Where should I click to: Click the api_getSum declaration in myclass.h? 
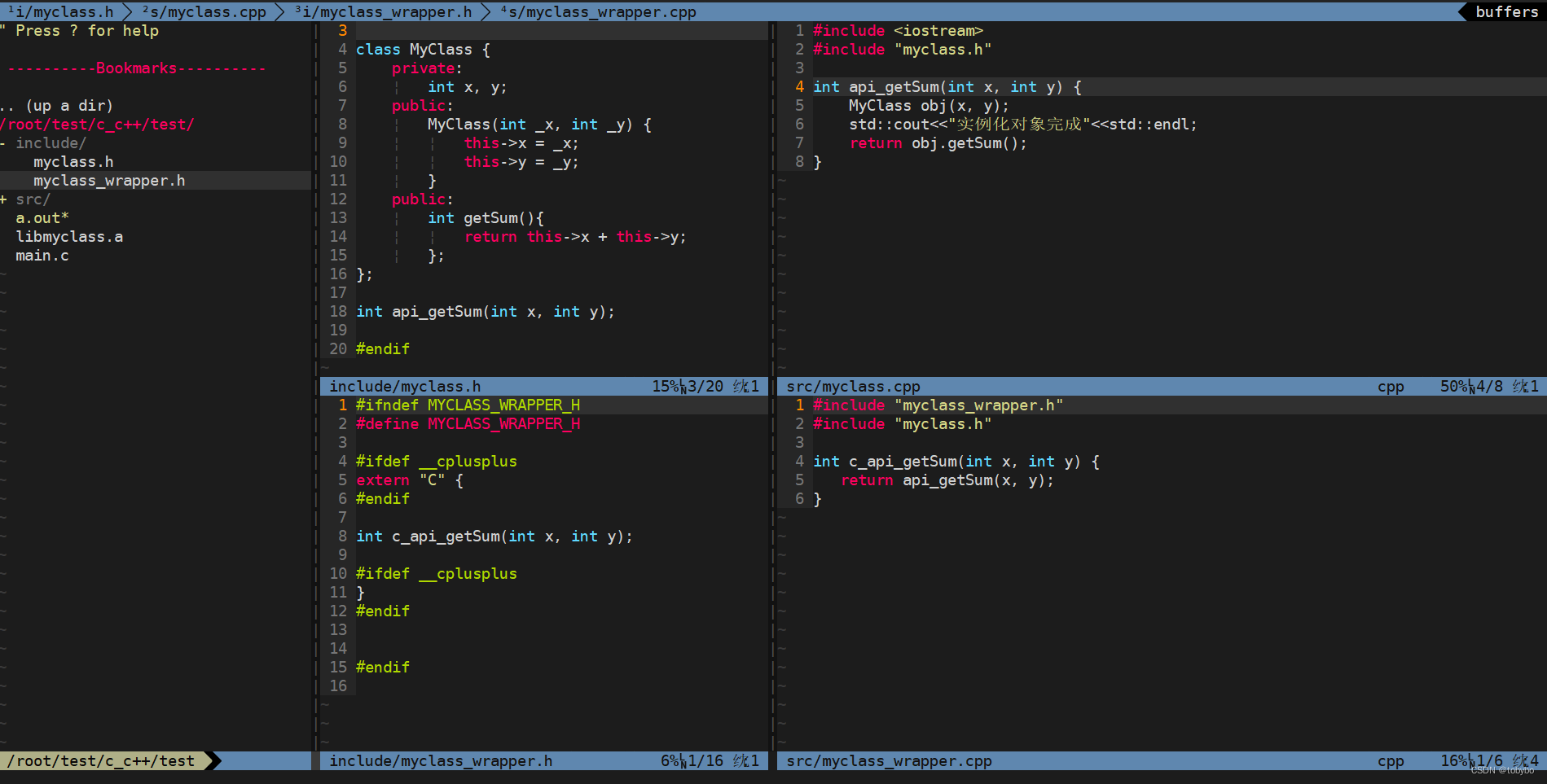pos(486,312)
